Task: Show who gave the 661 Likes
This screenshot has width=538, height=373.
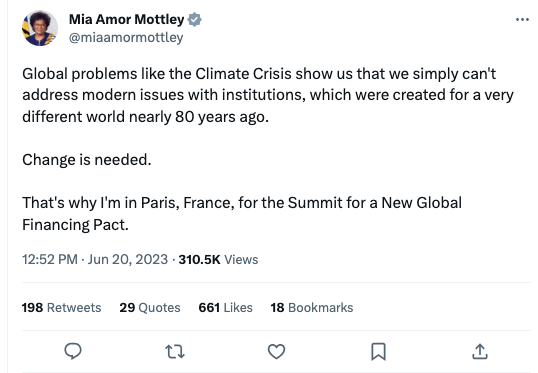Action: click(x=225, y=307)
